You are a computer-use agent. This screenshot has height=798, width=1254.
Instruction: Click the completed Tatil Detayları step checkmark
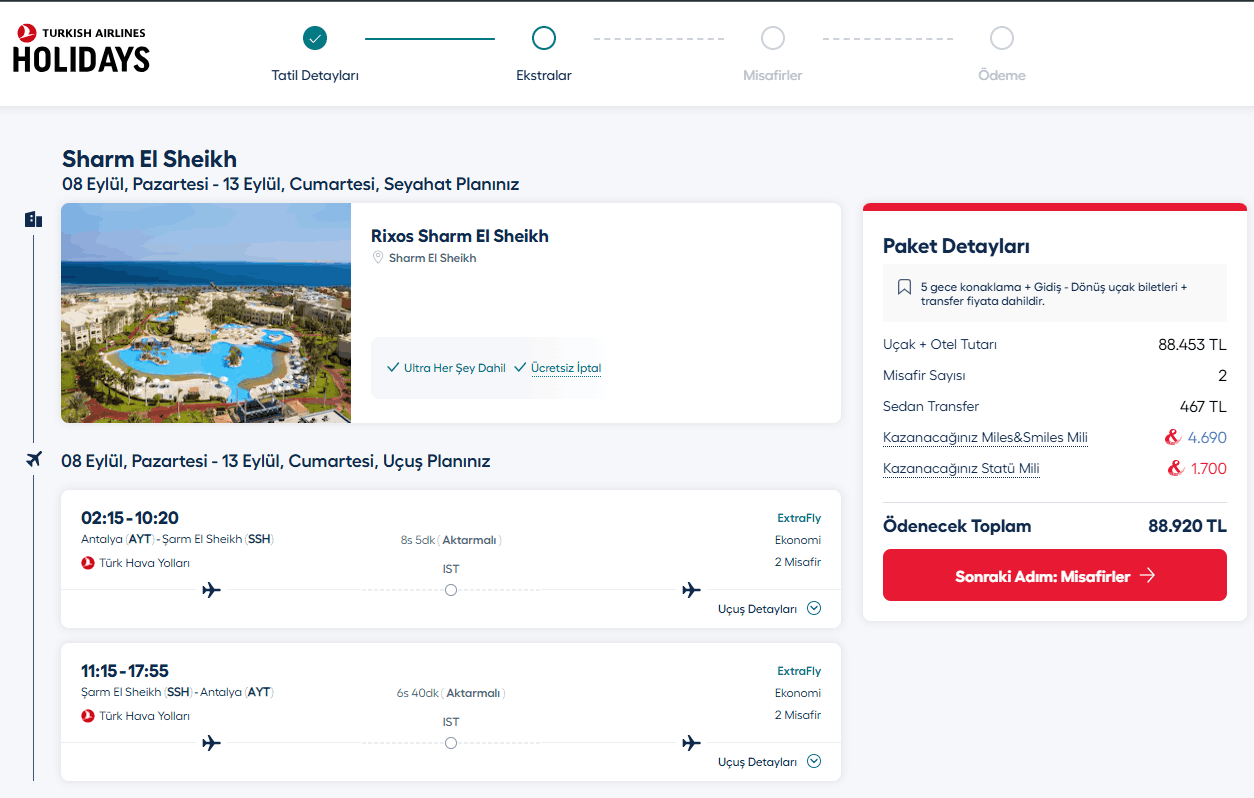coord(315,39)
